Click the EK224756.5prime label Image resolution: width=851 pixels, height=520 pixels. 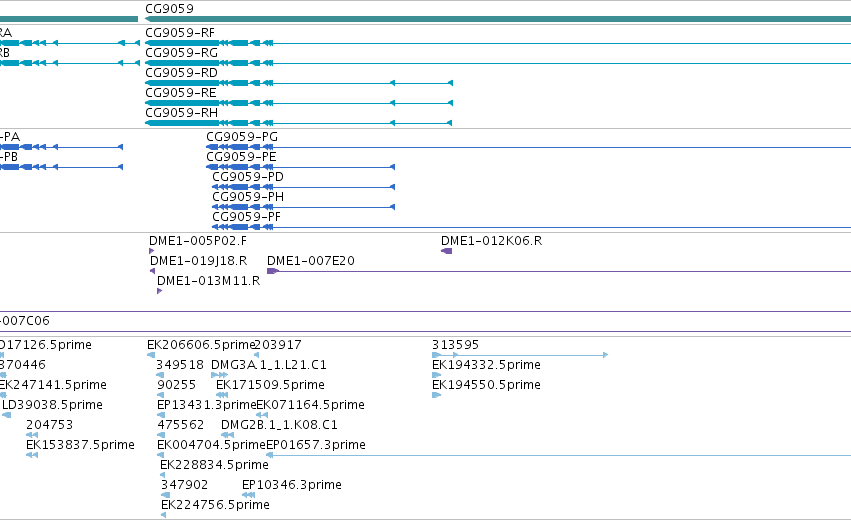(215, 505)
